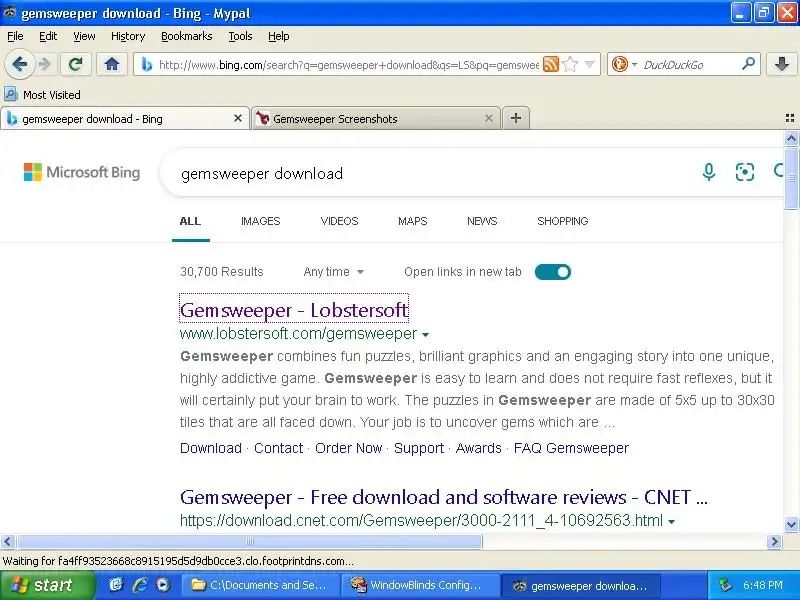Screen dimensions: 800x600
Task: Reload the page with the refresh icon
Action: pyautogui.click(x=76, y=65)
